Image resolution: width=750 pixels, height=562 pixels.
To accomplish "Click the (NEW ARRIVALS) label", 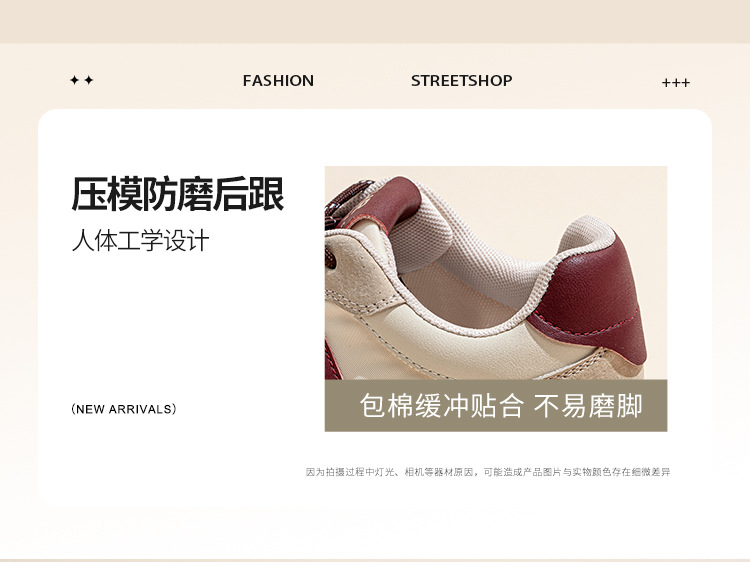I will click(x=124, y=409).
